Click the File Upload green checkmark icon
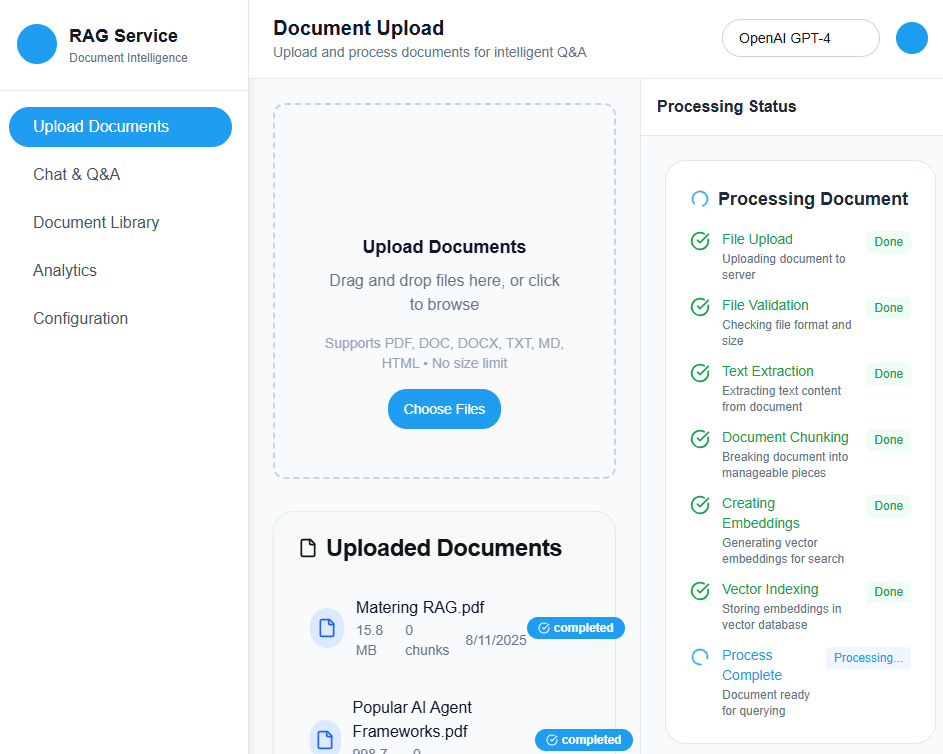Image resolution: width=943 pixels, height=754 pixels. tap(700, 241)
